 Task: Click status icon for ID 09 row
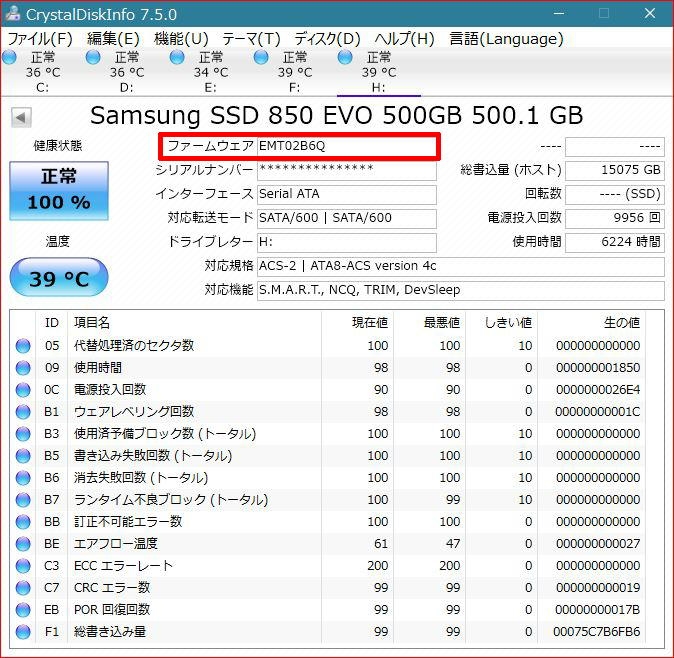[23, 368]
